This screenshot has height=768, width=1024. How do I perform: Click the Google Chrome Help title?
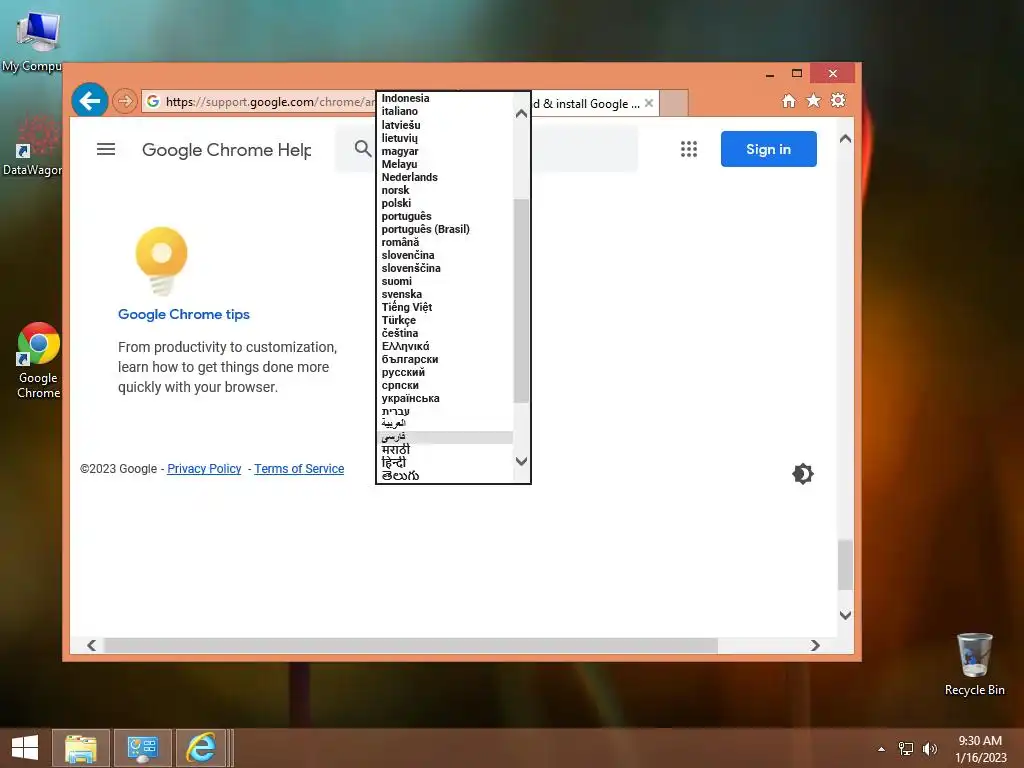[227, 150]
